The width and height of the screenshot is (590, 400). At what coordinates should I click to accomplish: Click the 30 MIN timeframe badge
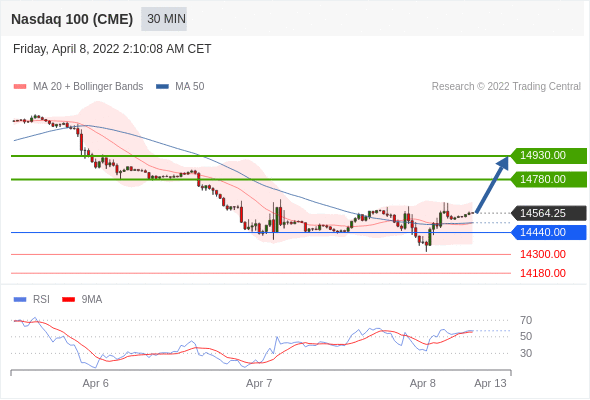click(164, 19)
